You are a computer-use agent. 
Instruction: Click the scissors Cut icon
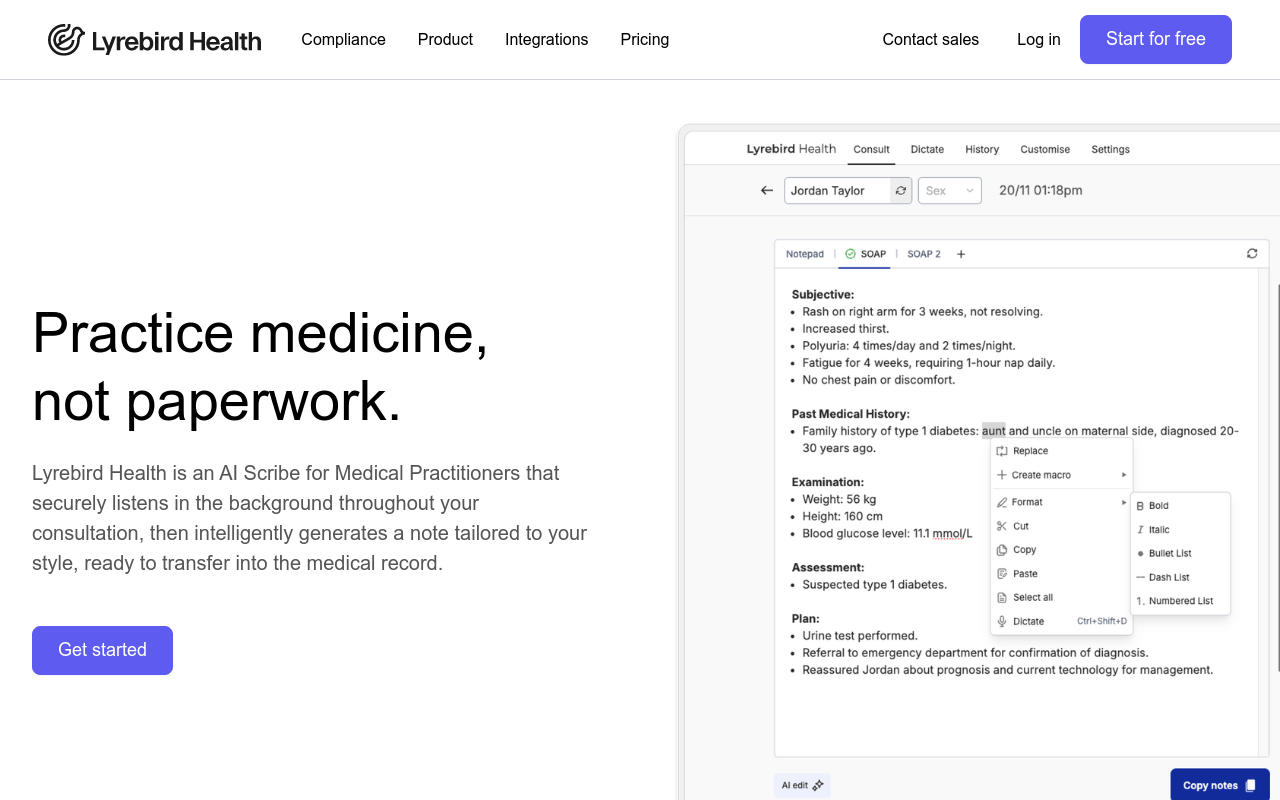point(1002,526)
